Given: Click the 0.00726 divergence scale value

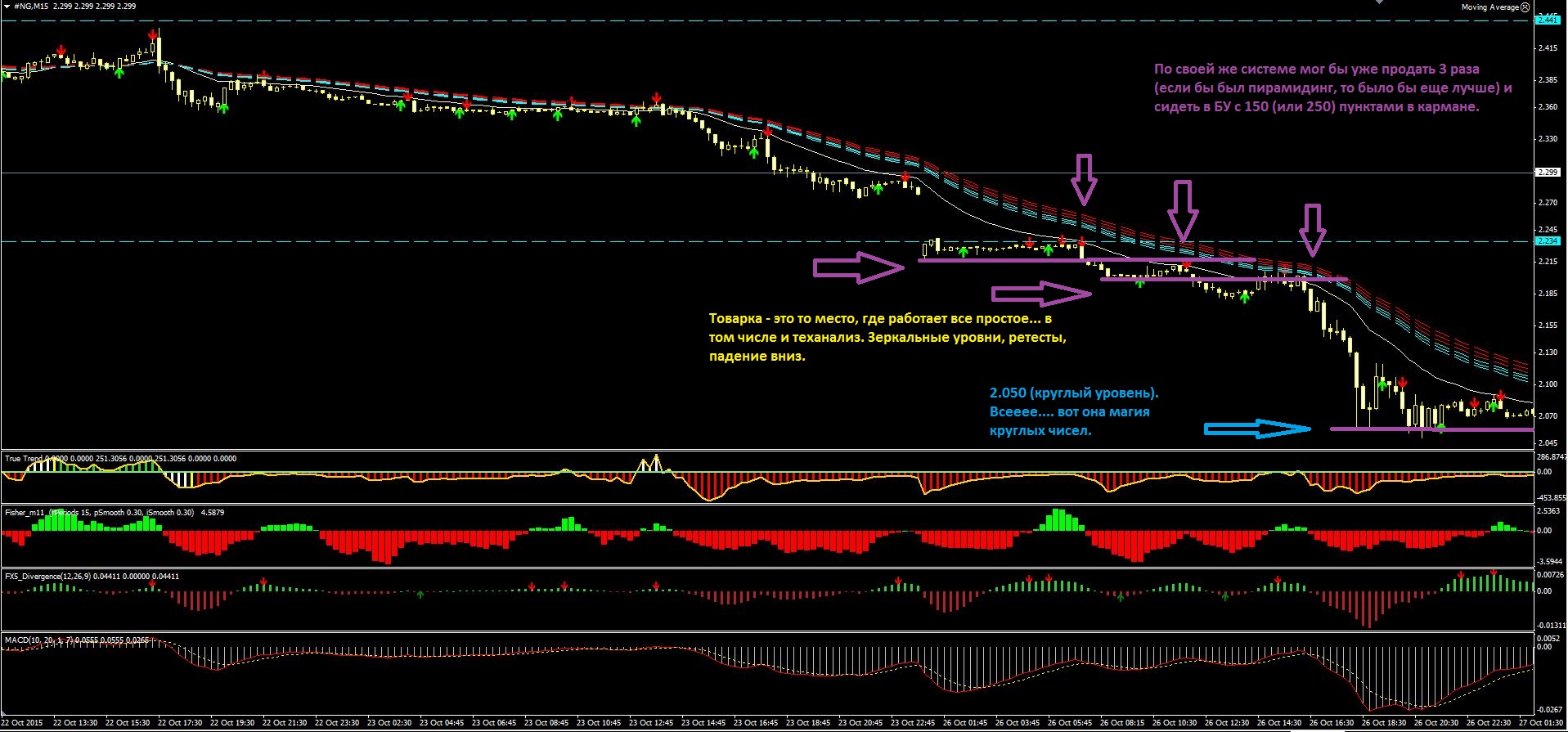Looking at the screenshot, I should pos(1551,575).
